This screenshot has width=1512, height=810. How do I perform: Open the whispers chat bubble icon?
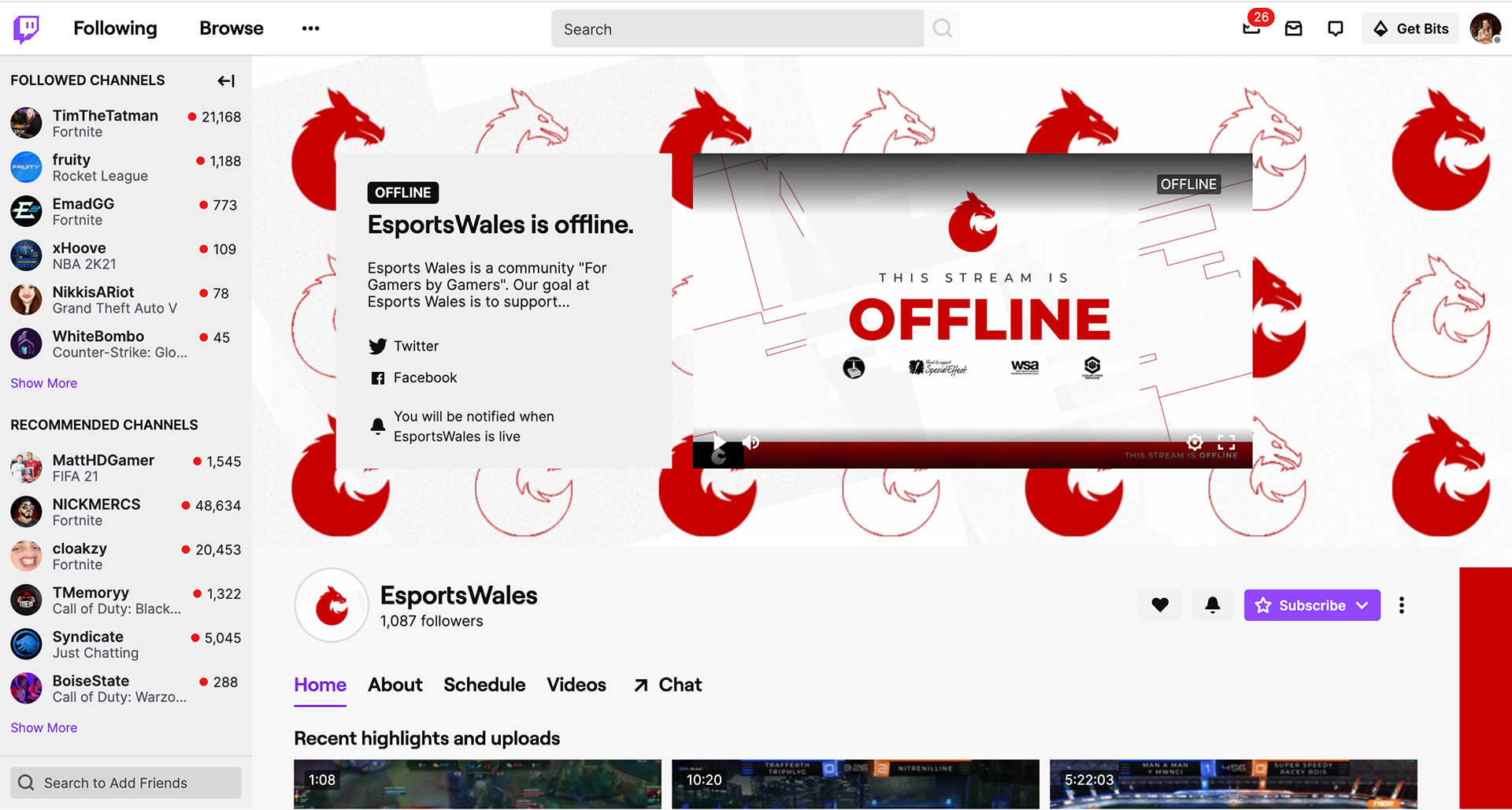click(1336, 29)
